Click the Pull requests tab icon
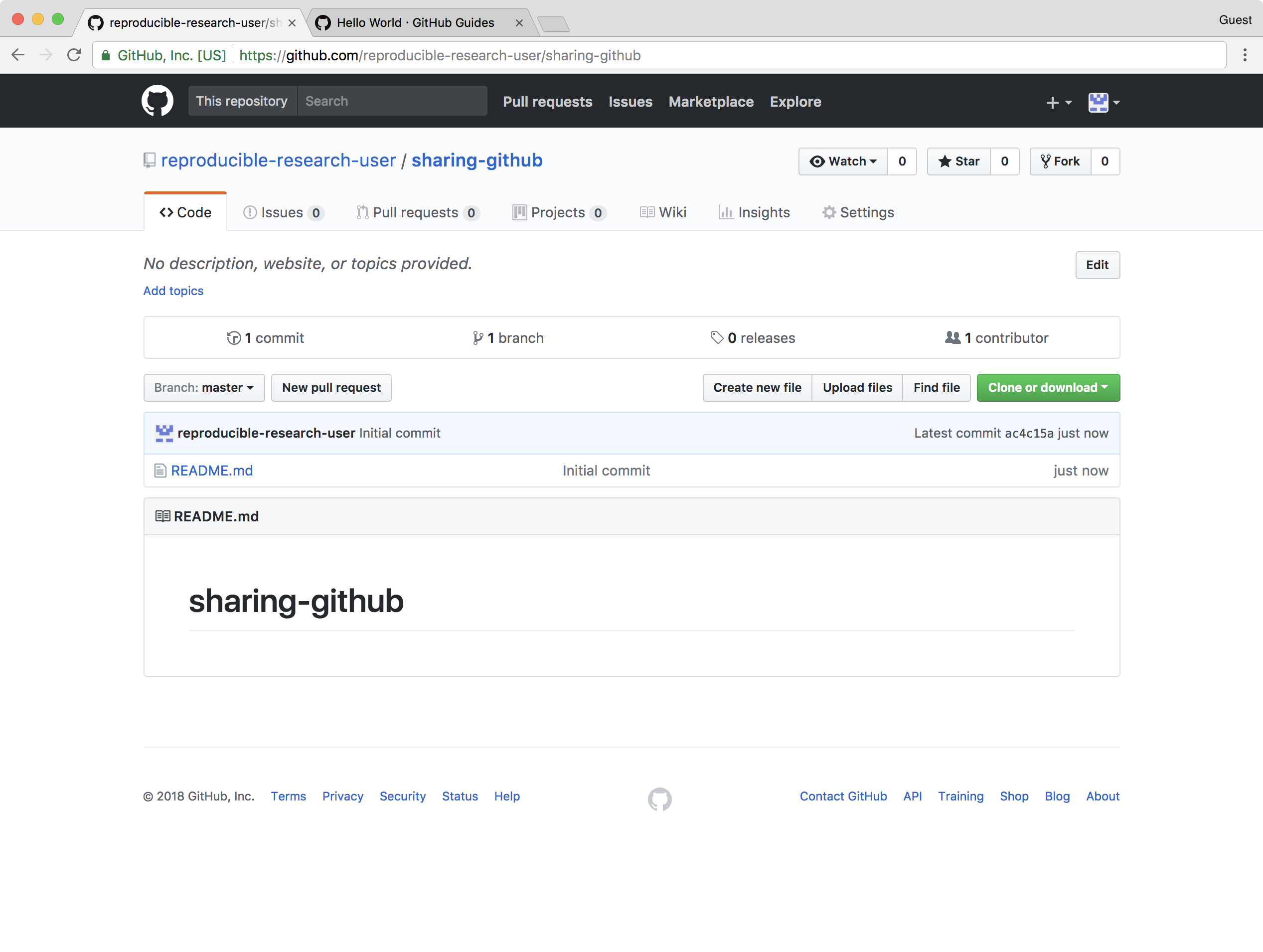1263x952 pixels. pos(362,212)
